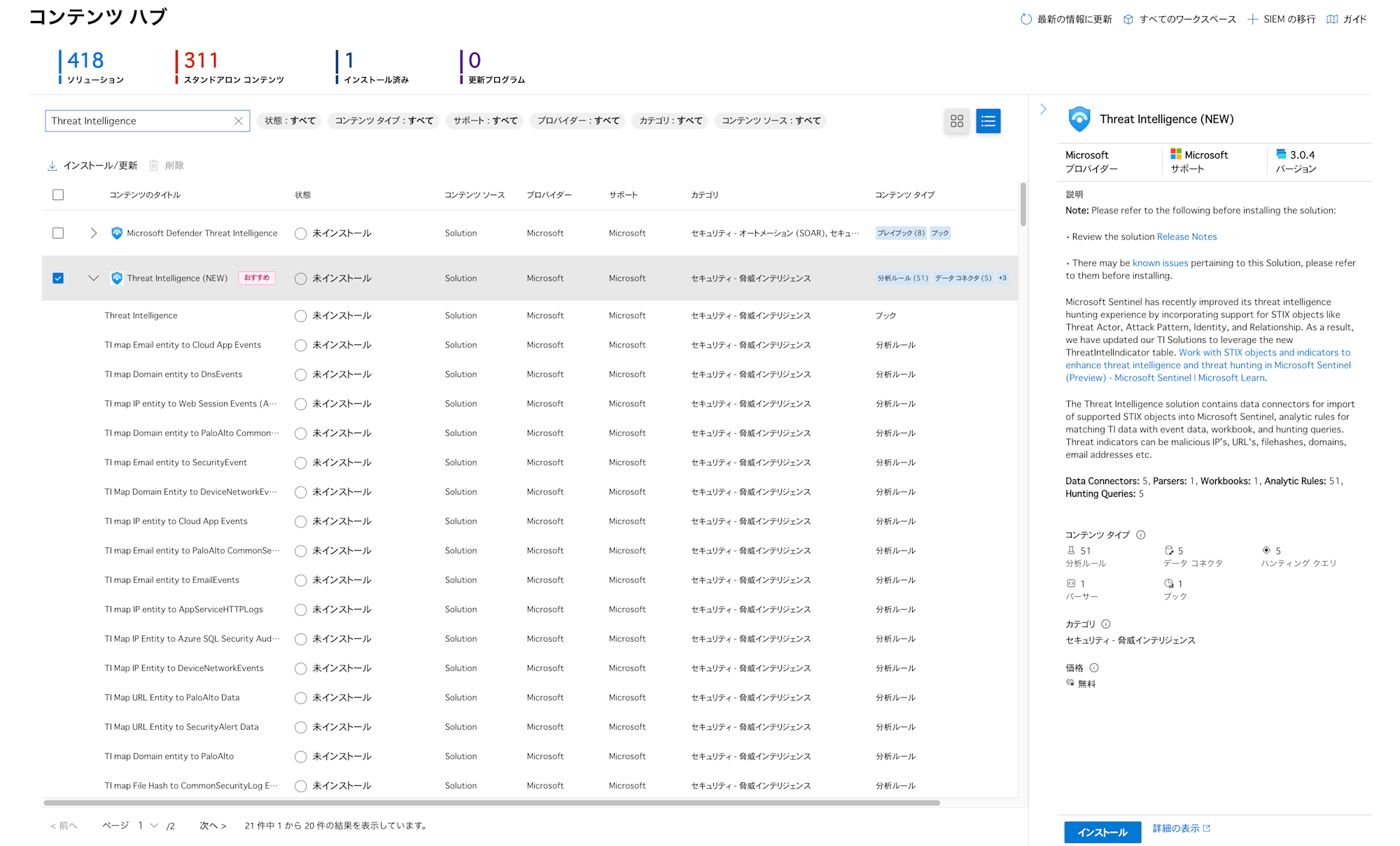Click the 無料 price tag icon
The image size is (1400, 846).
[x=1070, y=683]
